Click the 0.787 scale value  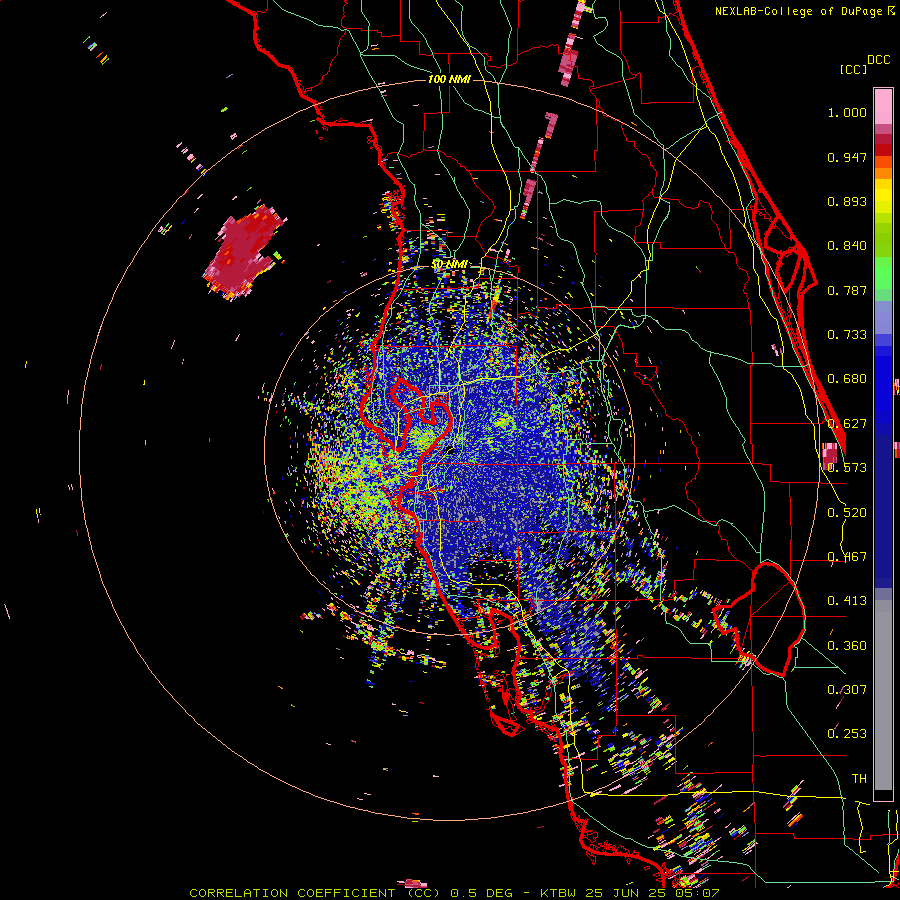(x=847, y=290)
